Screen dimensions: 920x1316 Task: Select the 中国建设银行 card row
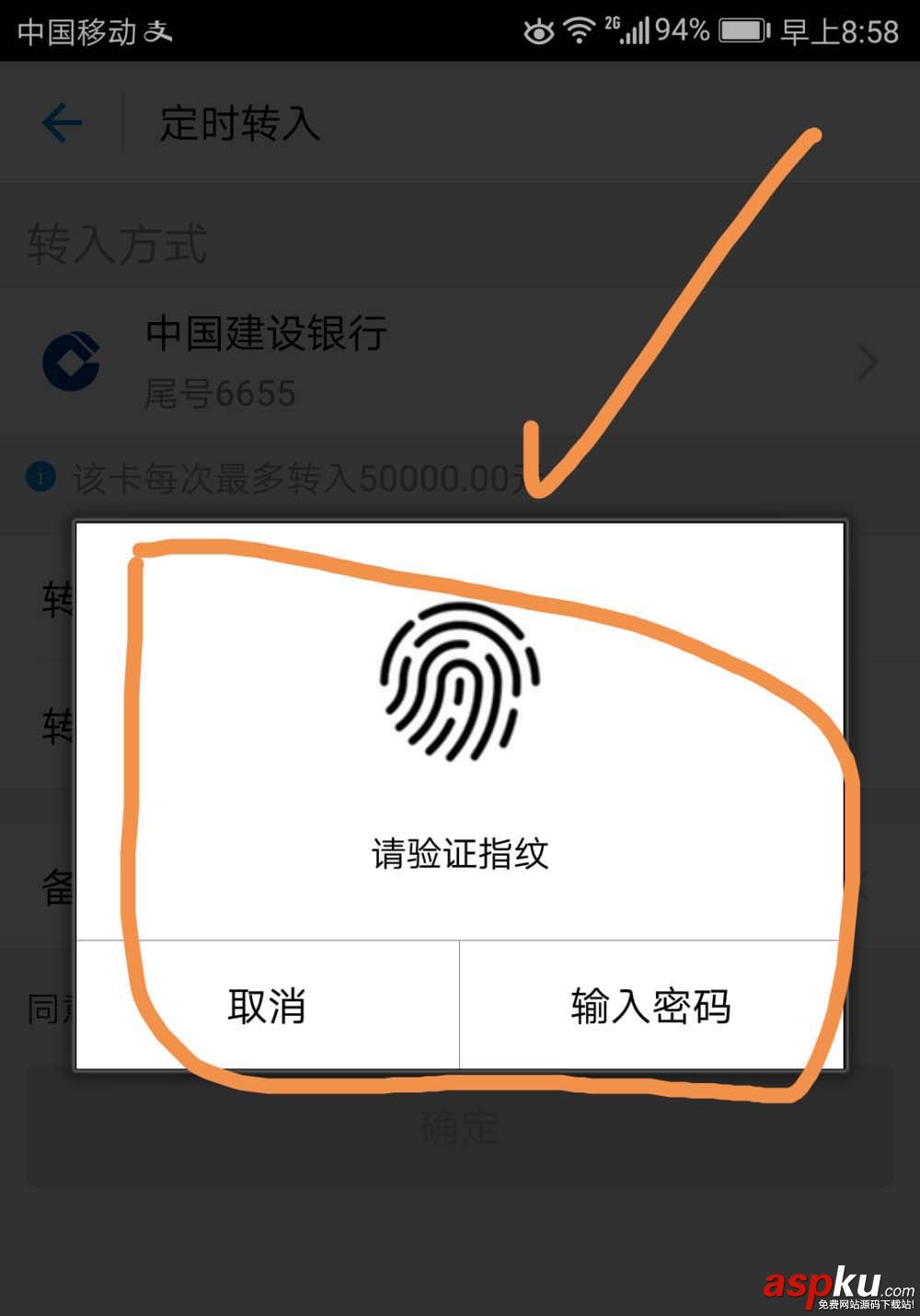click(x=460, y=362)
